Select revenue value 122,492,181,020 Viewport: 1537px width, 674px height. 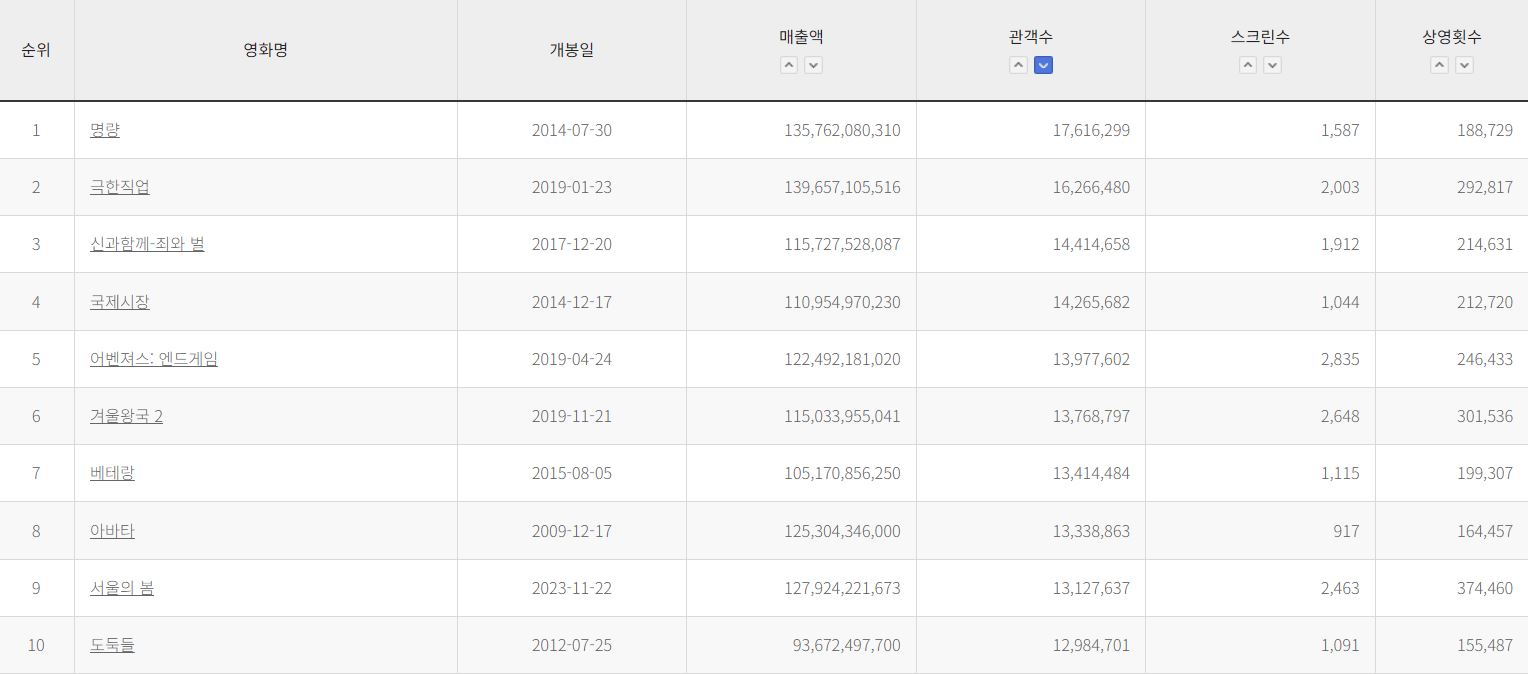[842, 359]
